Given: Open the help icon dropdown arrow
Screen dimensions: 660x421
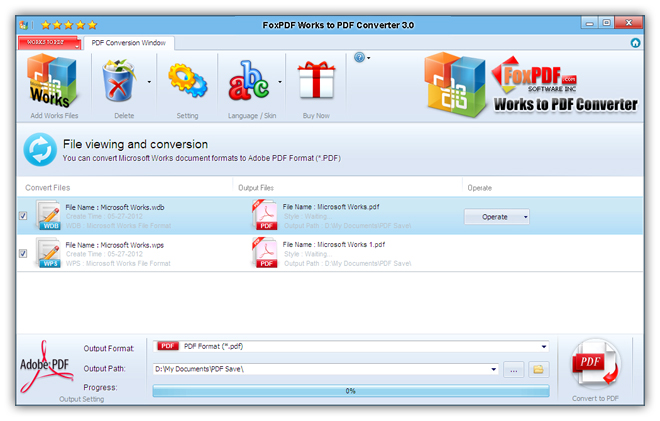Looking at the screenshot, I should pos(369,58).
